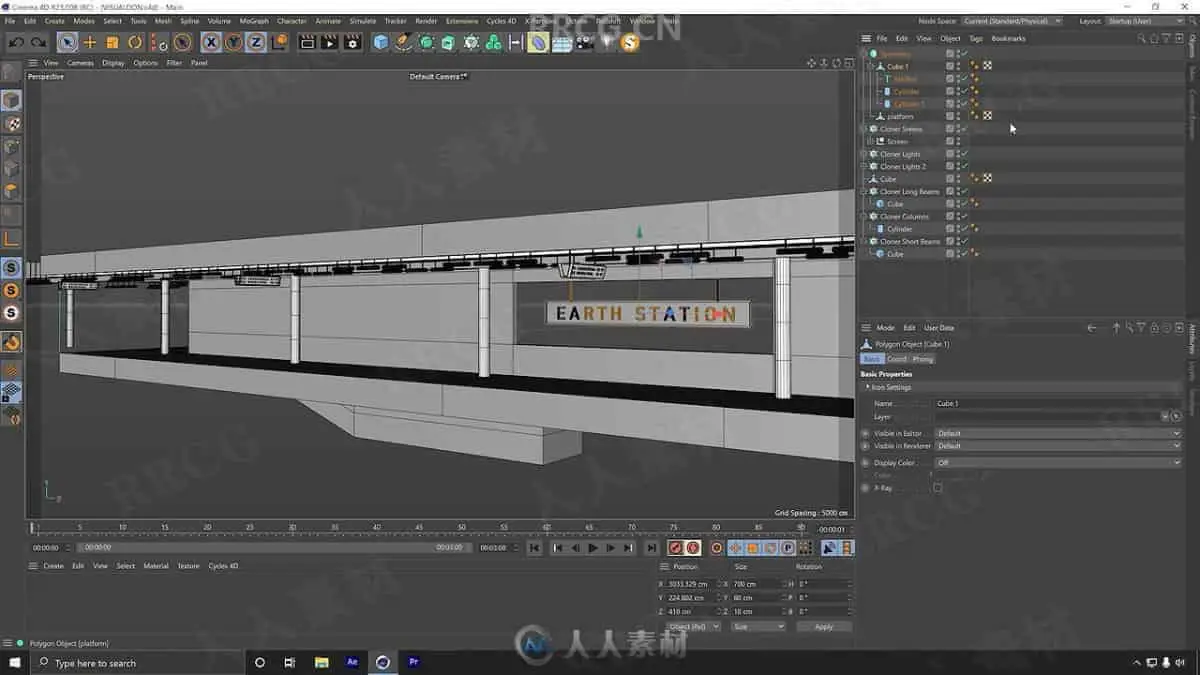Screen dimensions: 1200x675
Task: Click the Spline Pen tool icon
Action: pos(403,42)
